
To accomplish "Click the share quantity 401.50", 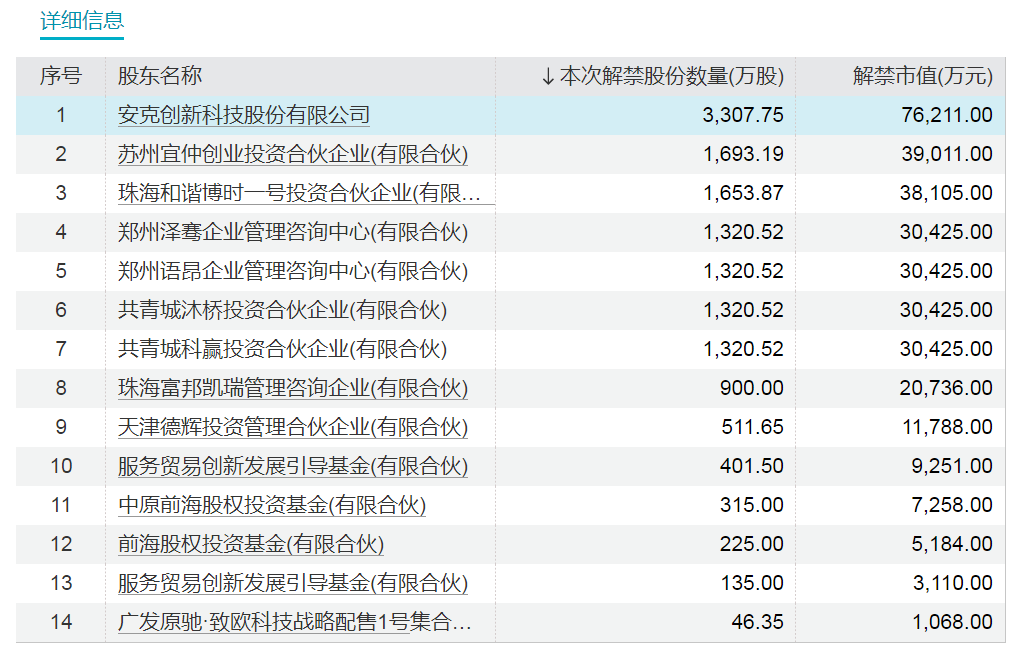I will click(x=752, y=466).
